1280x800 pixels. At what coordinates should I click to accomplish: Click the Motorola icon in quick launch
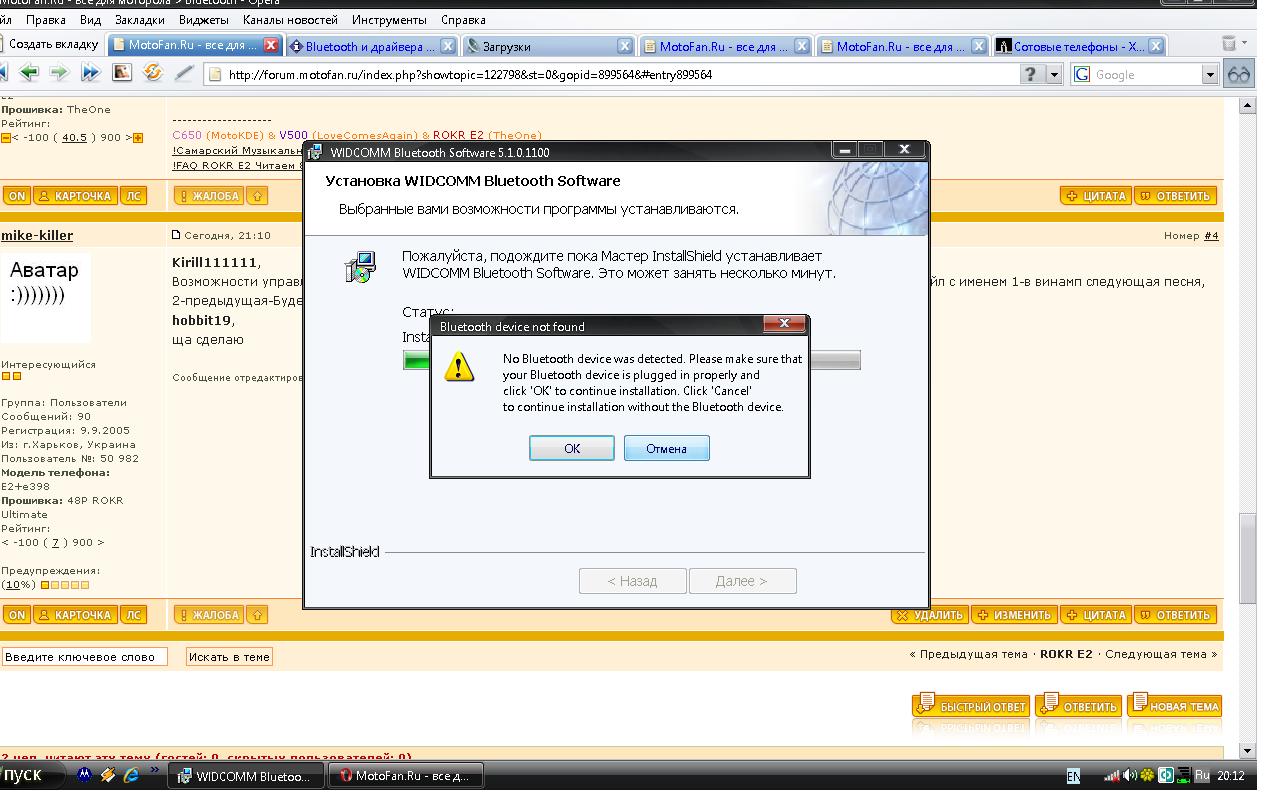click(85, 775)
